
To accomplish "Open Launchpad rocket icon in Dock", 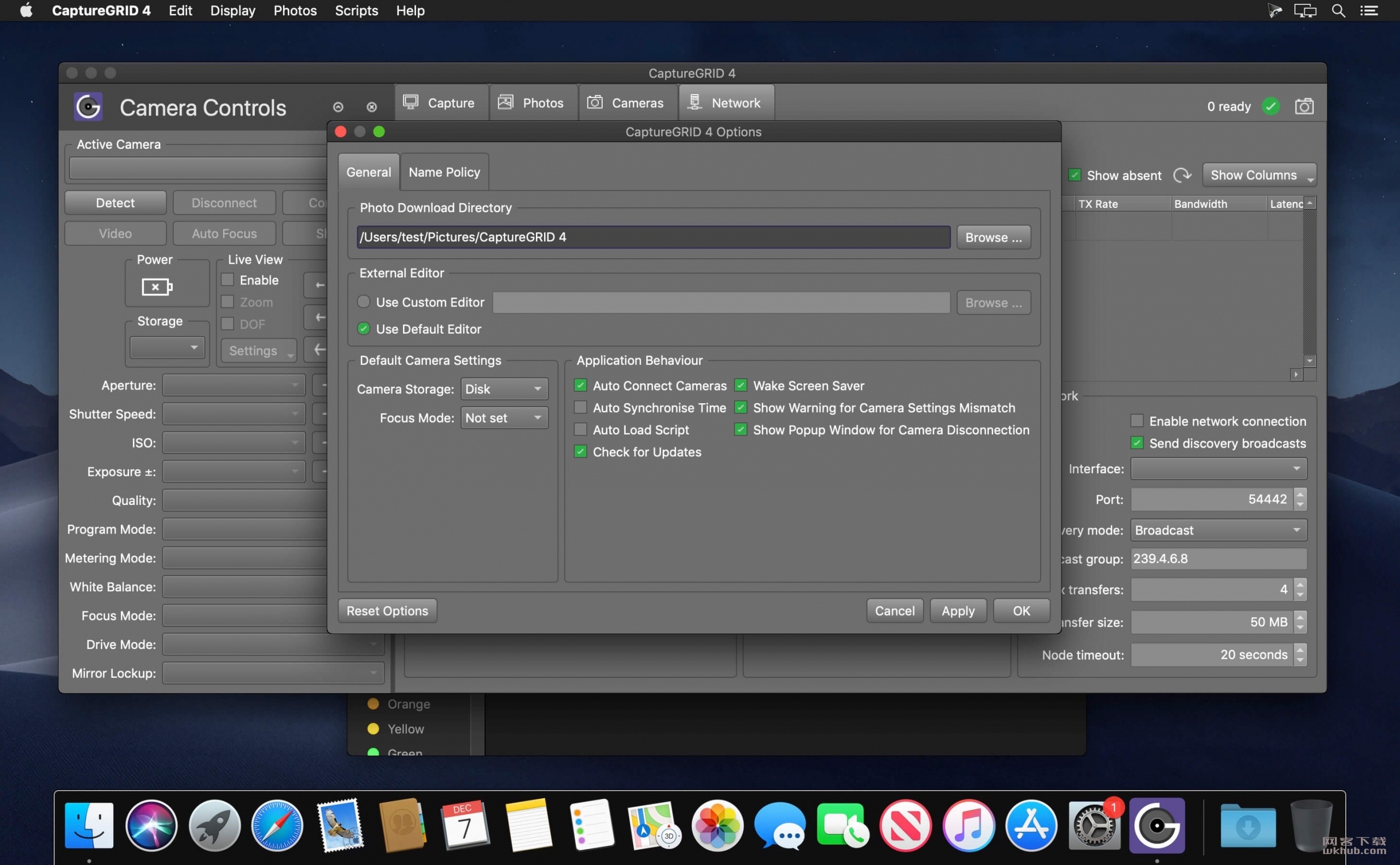I will tap(214, 826).
